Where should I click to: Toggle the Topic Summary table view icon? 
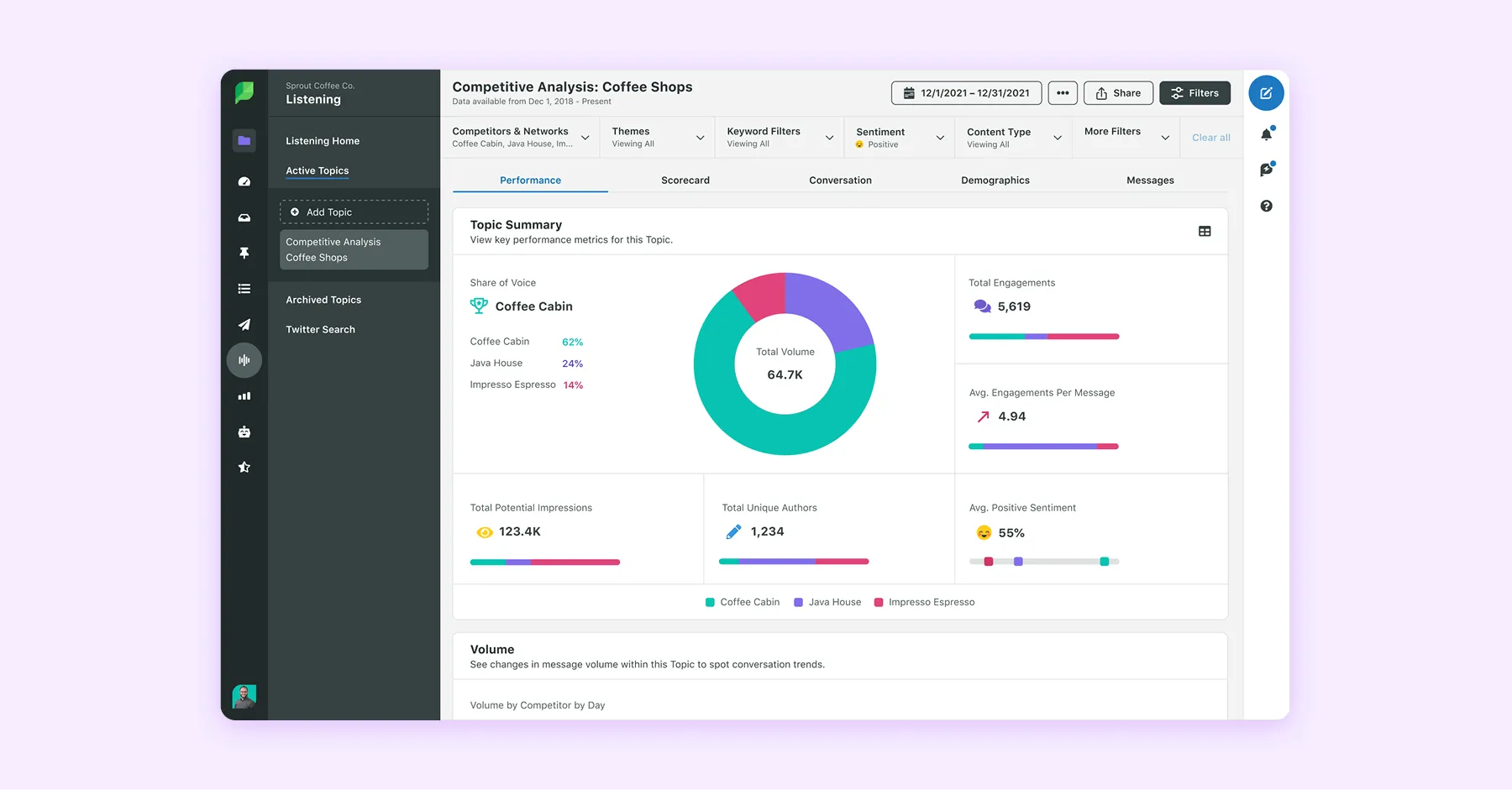[1205, 231]
